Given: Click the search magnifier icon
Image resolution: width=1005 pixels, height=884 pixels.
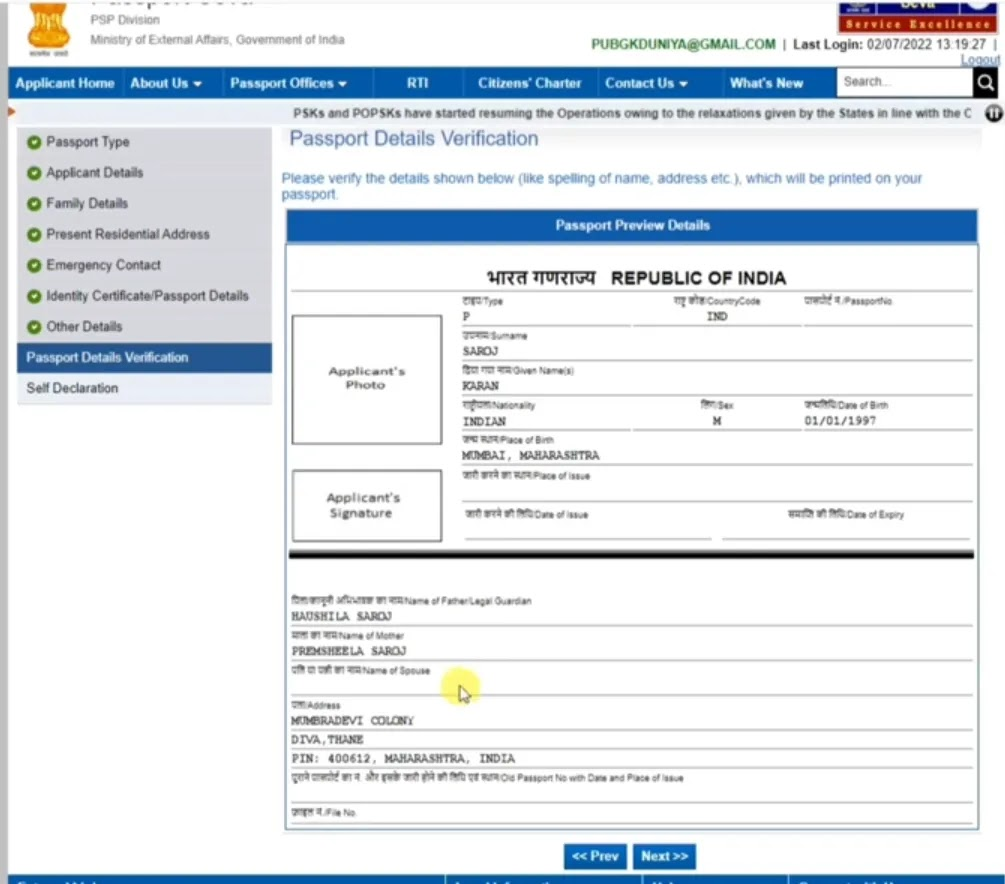Looking at the screenshot, I should point(985,82).
